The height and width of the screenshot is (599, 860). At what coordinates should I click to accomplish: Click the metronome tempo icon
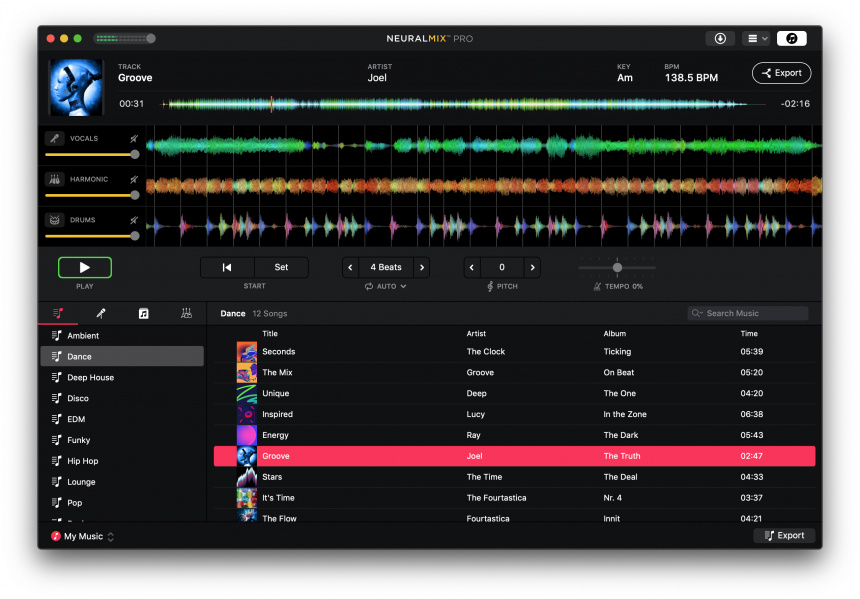coord(597,286)
